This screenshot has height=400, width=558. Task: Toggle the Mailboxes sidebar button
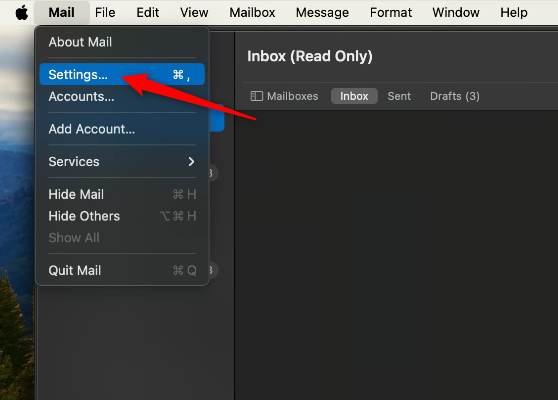pyautogui.click(x=284, y=96)
